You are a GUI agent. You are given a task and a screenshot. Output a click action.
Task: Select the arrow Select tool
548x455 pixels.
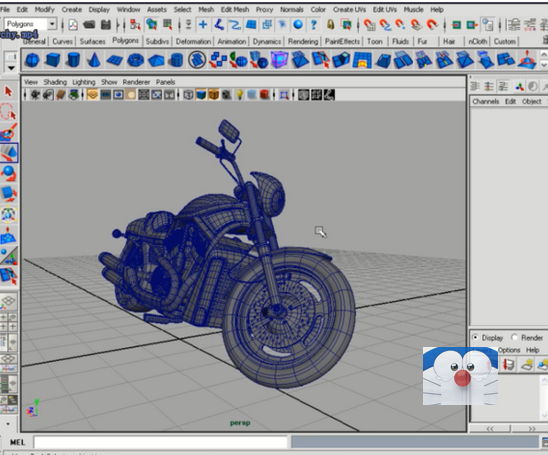coord(8,92)
